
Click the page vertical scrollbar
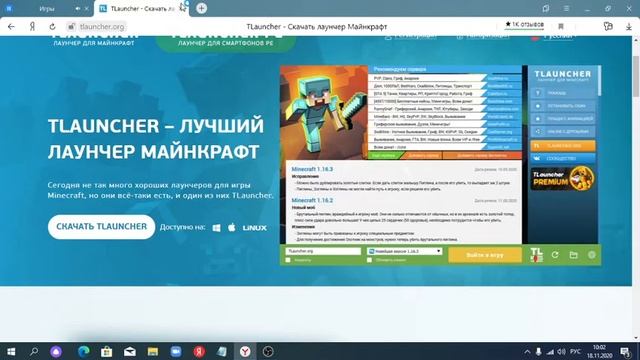tap(636, 76)
